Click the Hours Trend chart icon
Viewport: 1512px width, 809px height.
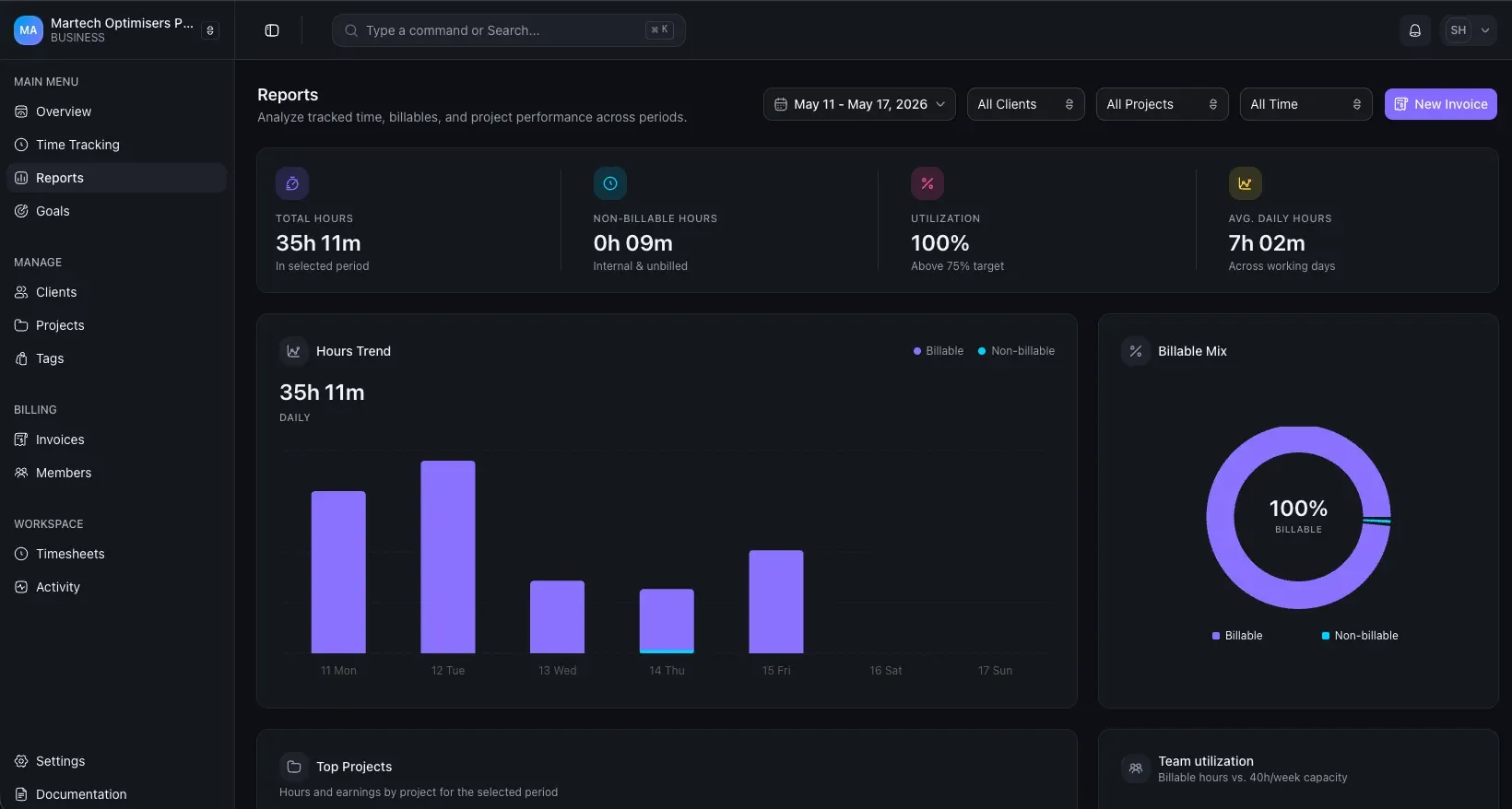point(294,351)
